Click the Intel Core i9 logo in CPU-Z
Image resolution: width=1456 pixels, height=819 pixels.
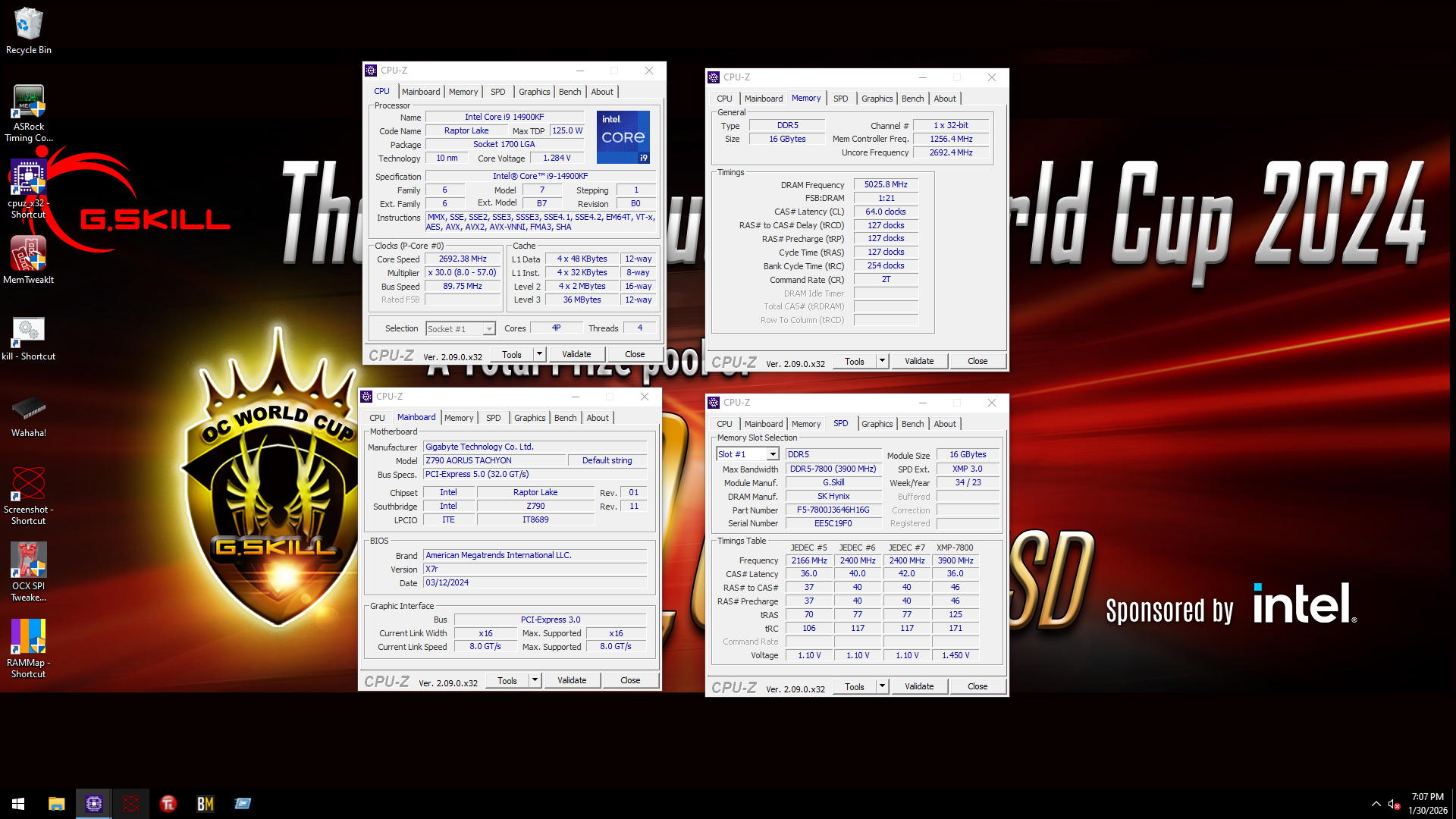pos(623,137)
